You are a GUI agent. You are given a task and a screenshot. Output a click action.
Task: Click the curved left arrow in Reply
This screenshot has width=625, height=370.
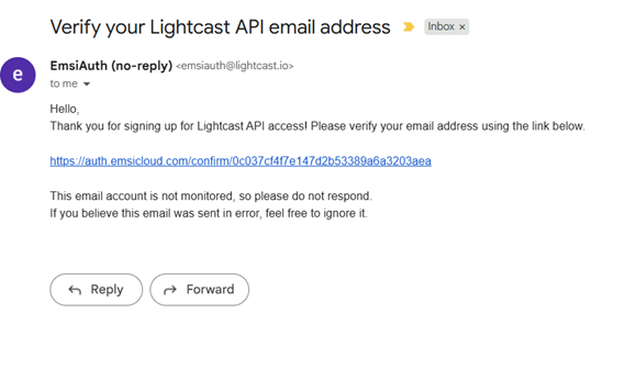click(75, 290)
